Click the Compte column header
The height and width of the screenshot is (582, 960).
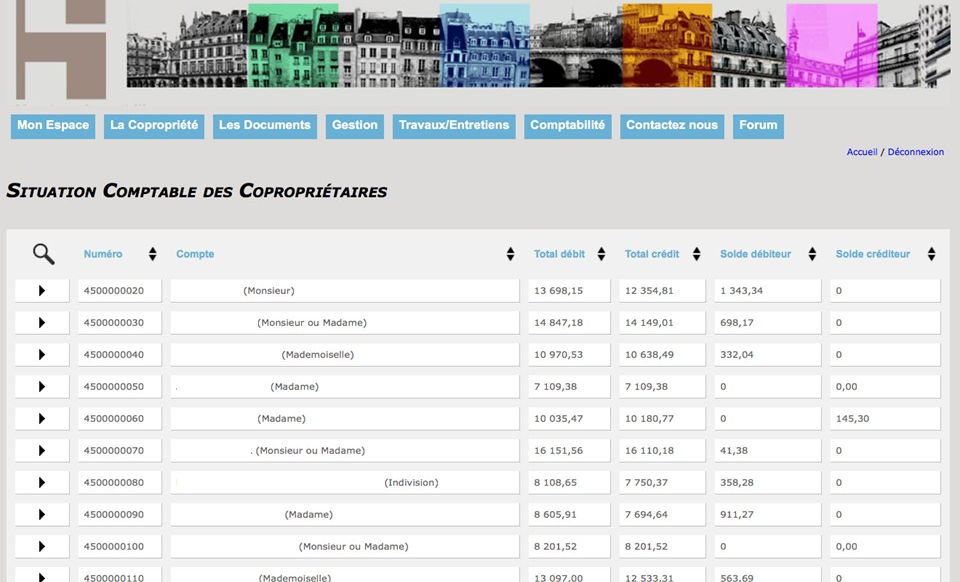point(195,254)
